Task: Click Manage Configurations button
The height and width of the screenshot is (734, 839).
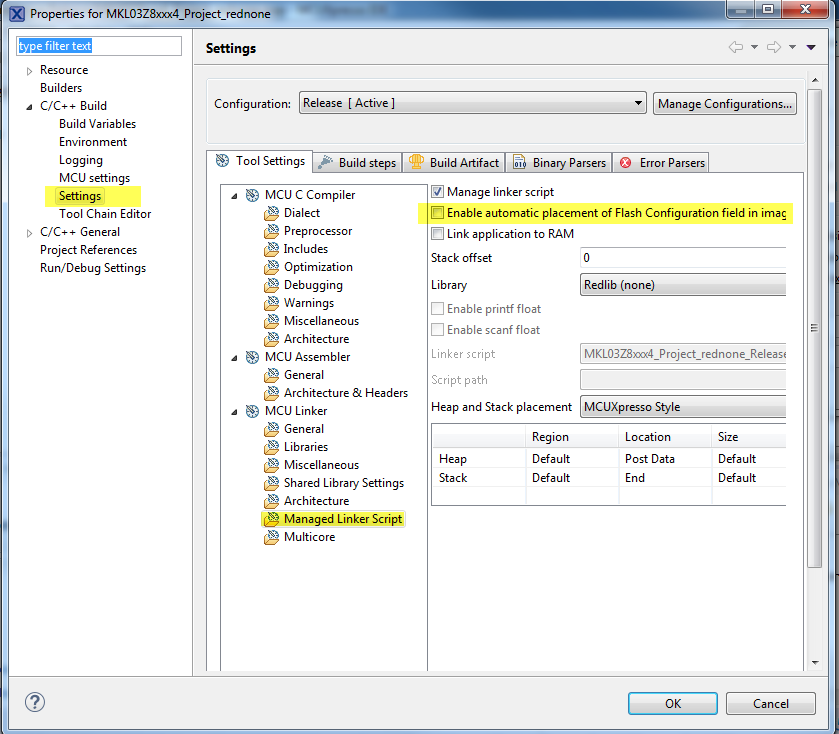Action: tap(724, 103)
